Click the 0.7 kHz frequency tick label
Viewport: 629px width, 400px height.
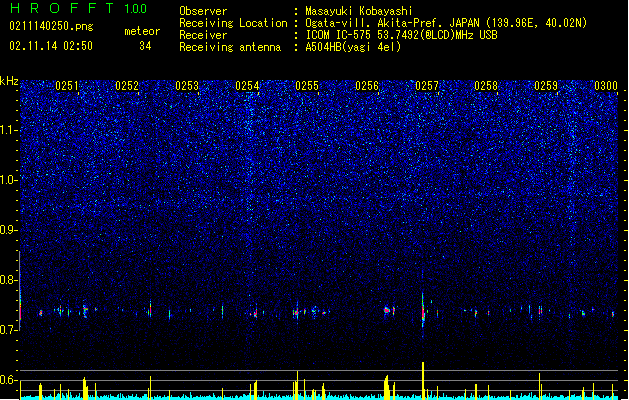pos(9,330)
